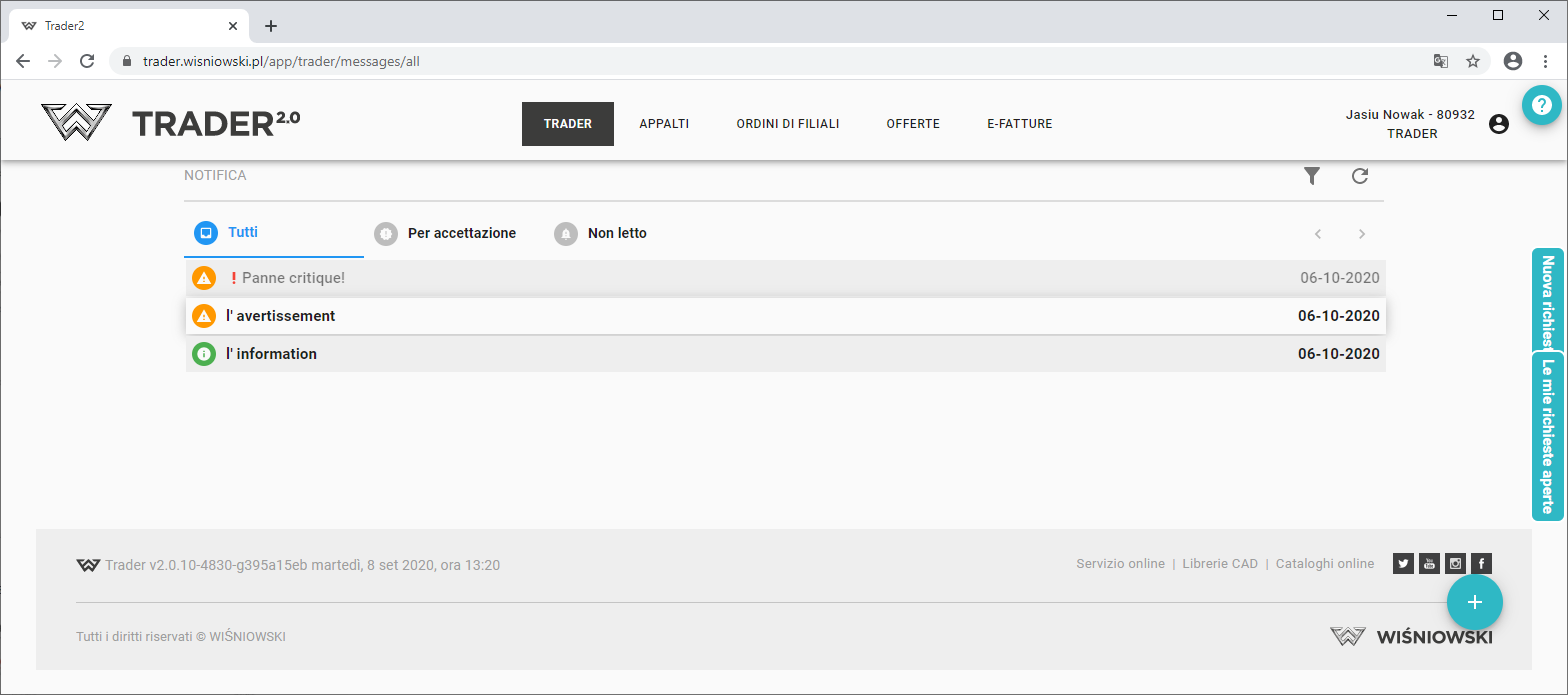
Task: Open the Twitter social icon
Action: (1403, 564)
